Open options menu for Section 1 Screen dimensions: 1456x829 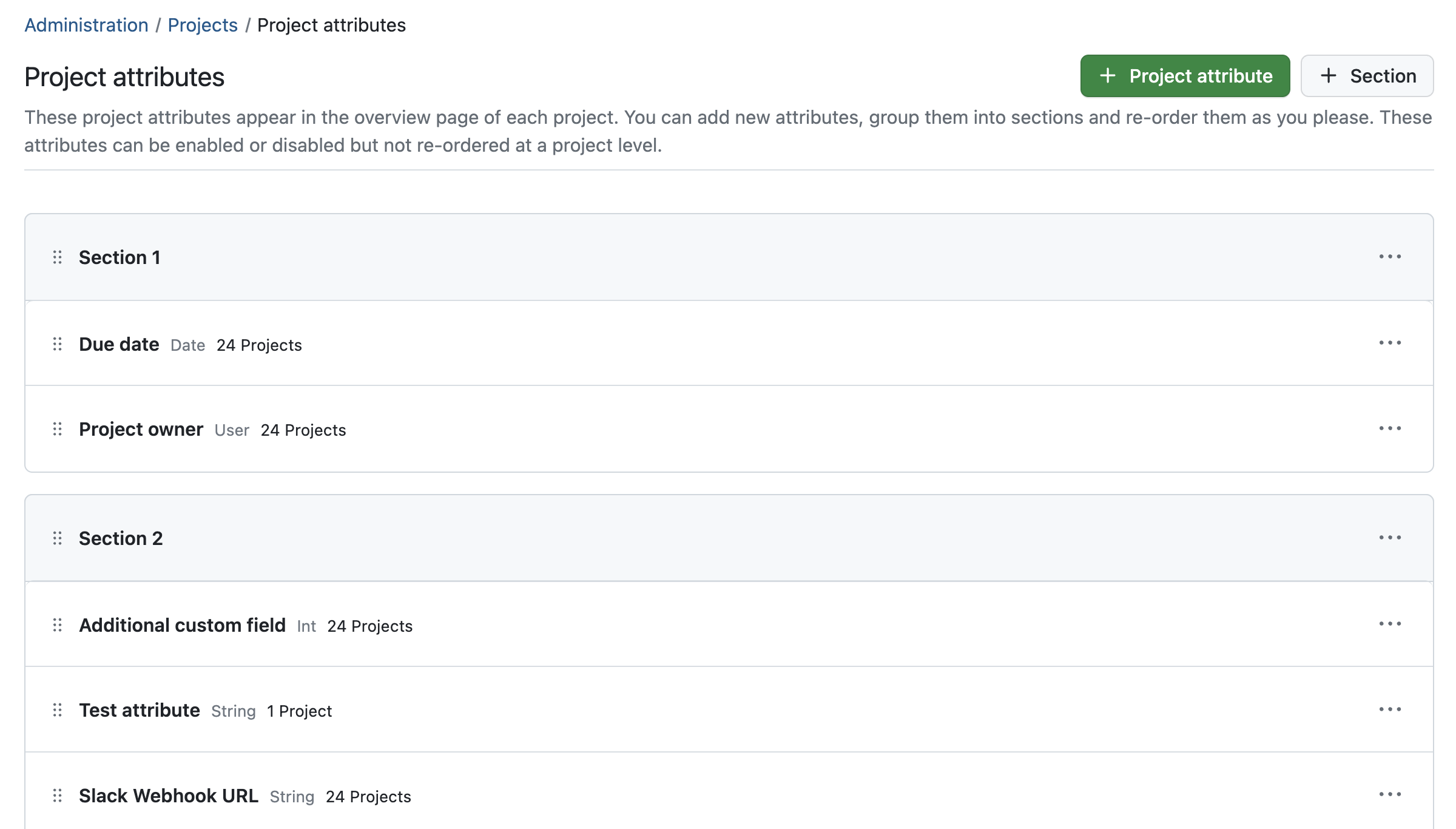tap(1390, 257)
